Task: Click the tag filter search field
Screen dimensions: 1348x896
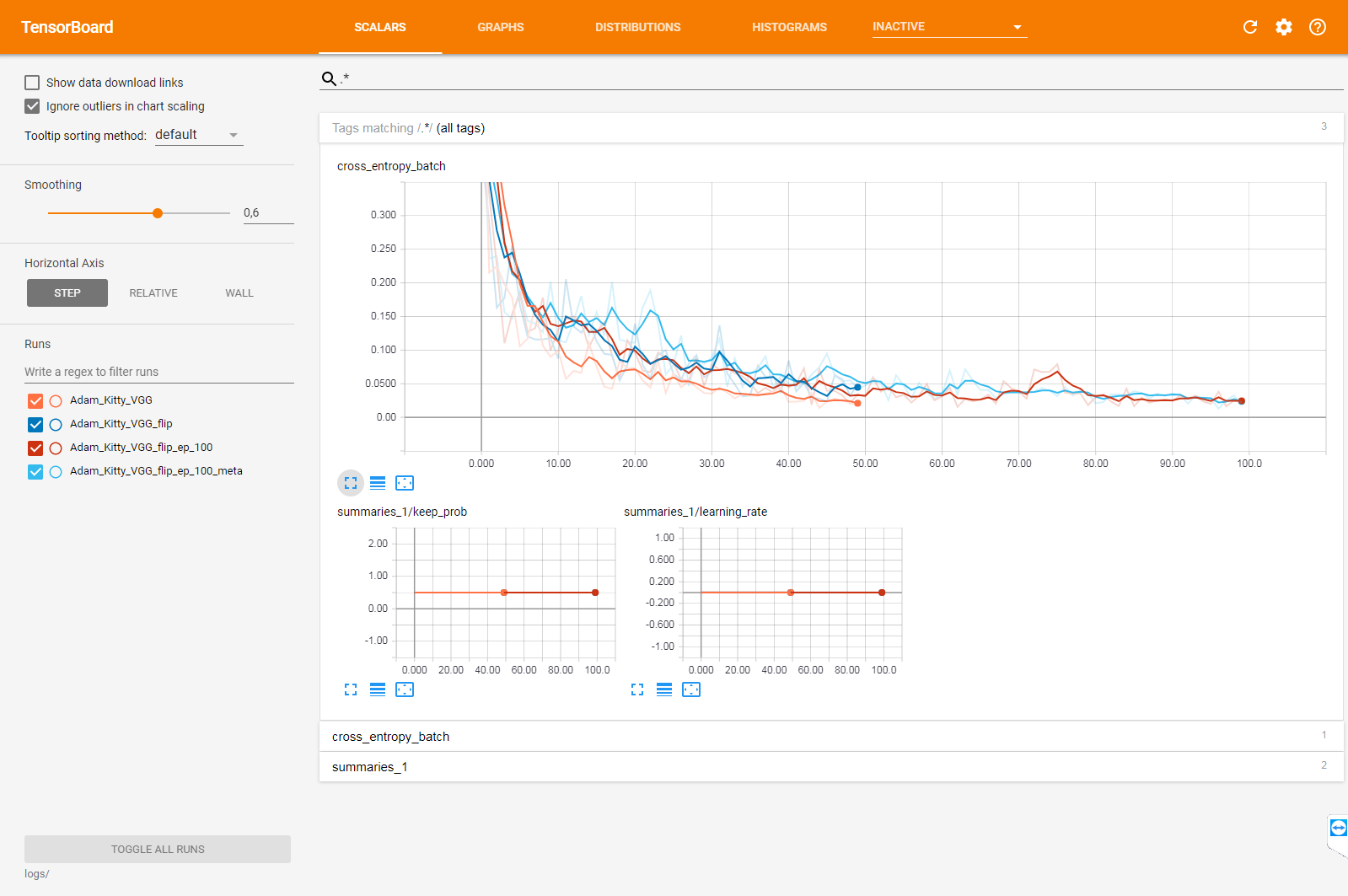Action: (x=840, y=78)
